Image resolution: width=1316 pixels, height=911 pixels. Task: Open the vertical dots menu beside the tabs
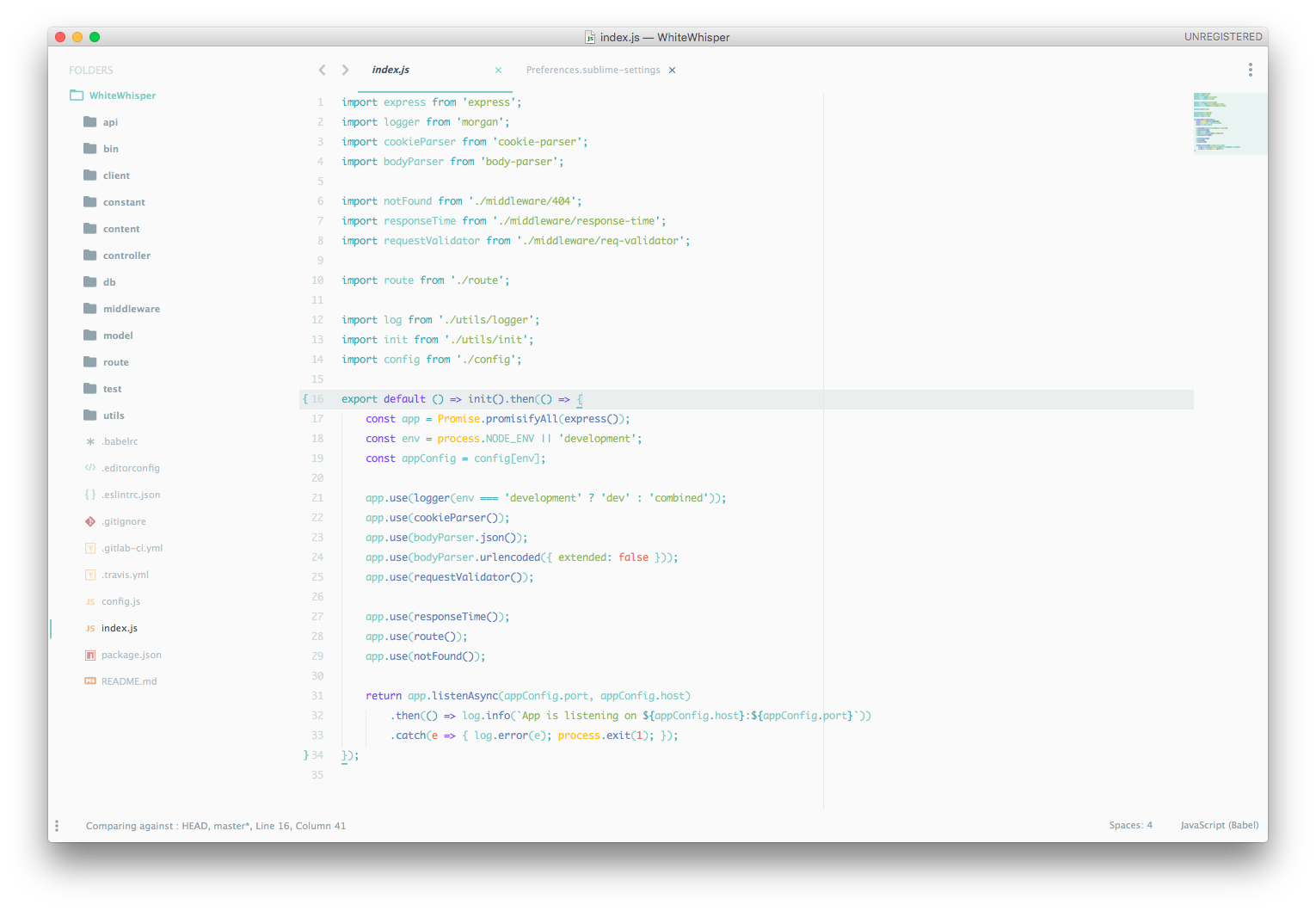[1250, 70]
